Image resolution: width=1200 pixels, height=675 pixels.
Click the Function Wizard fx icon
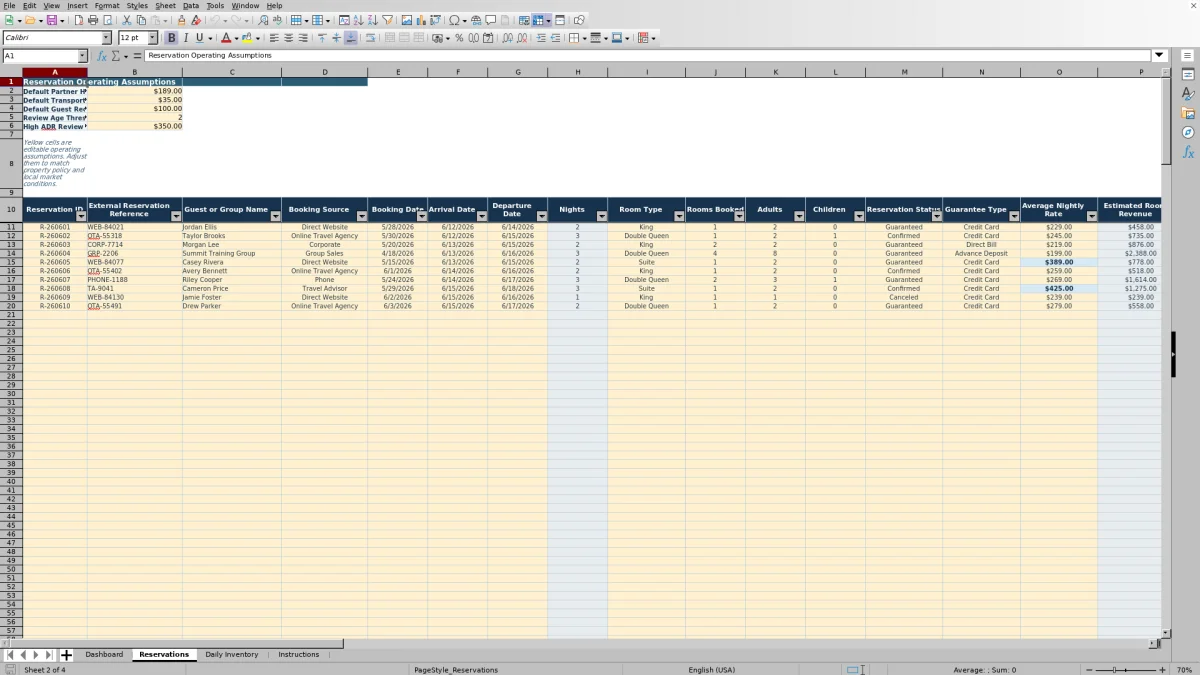click(x=102, y=56)
